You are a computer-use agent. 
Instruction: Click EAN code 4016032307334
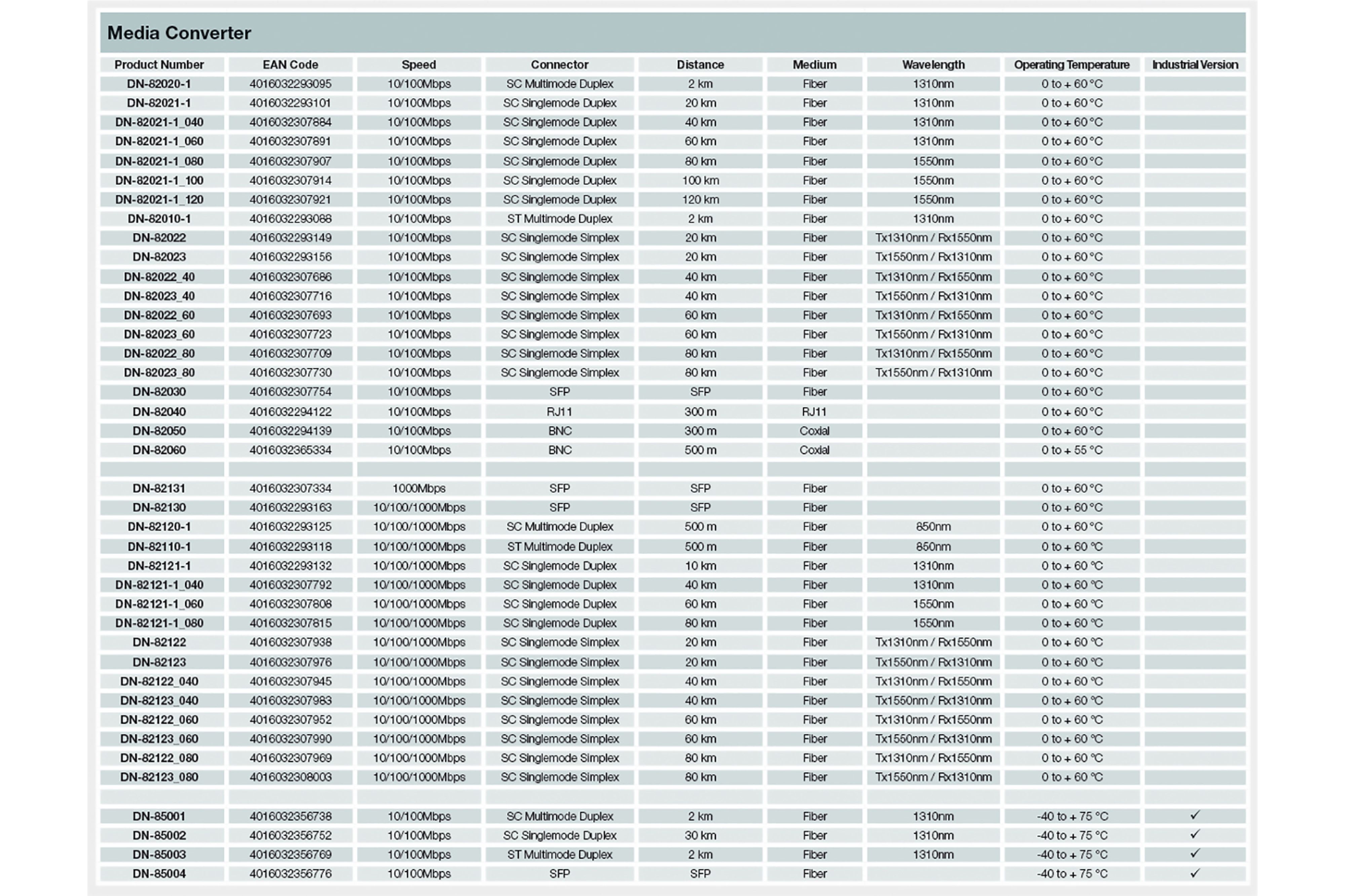(x=291, y=489)
